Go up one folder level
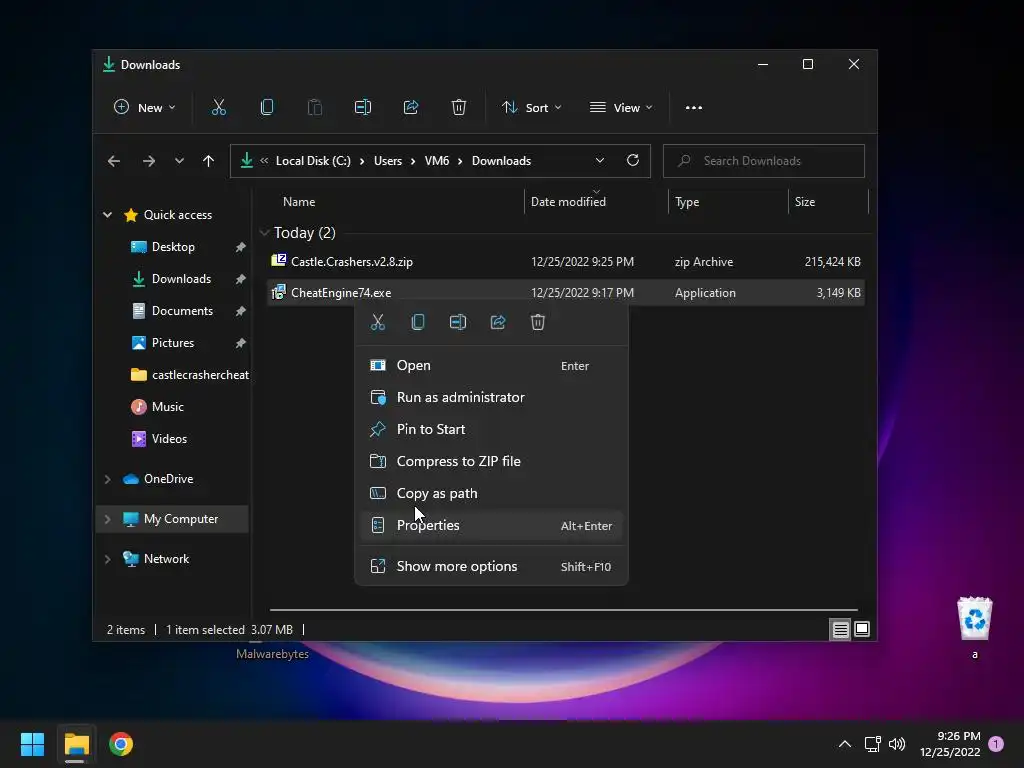This screenshot has height=768, width=1024. tap(208, 161)
